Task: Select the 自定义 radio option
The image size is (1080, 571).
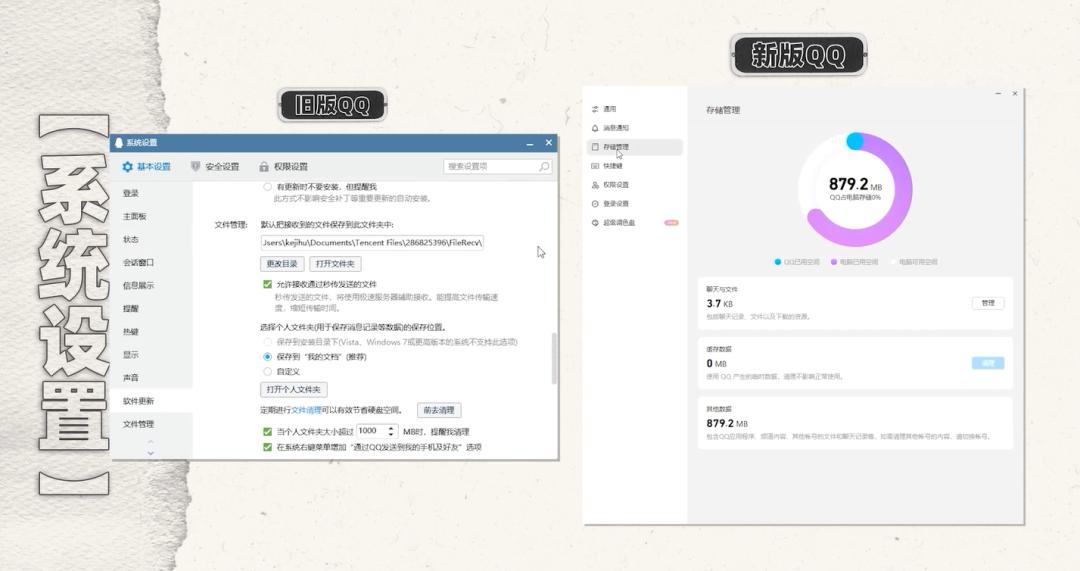Action: click(267, 371)
